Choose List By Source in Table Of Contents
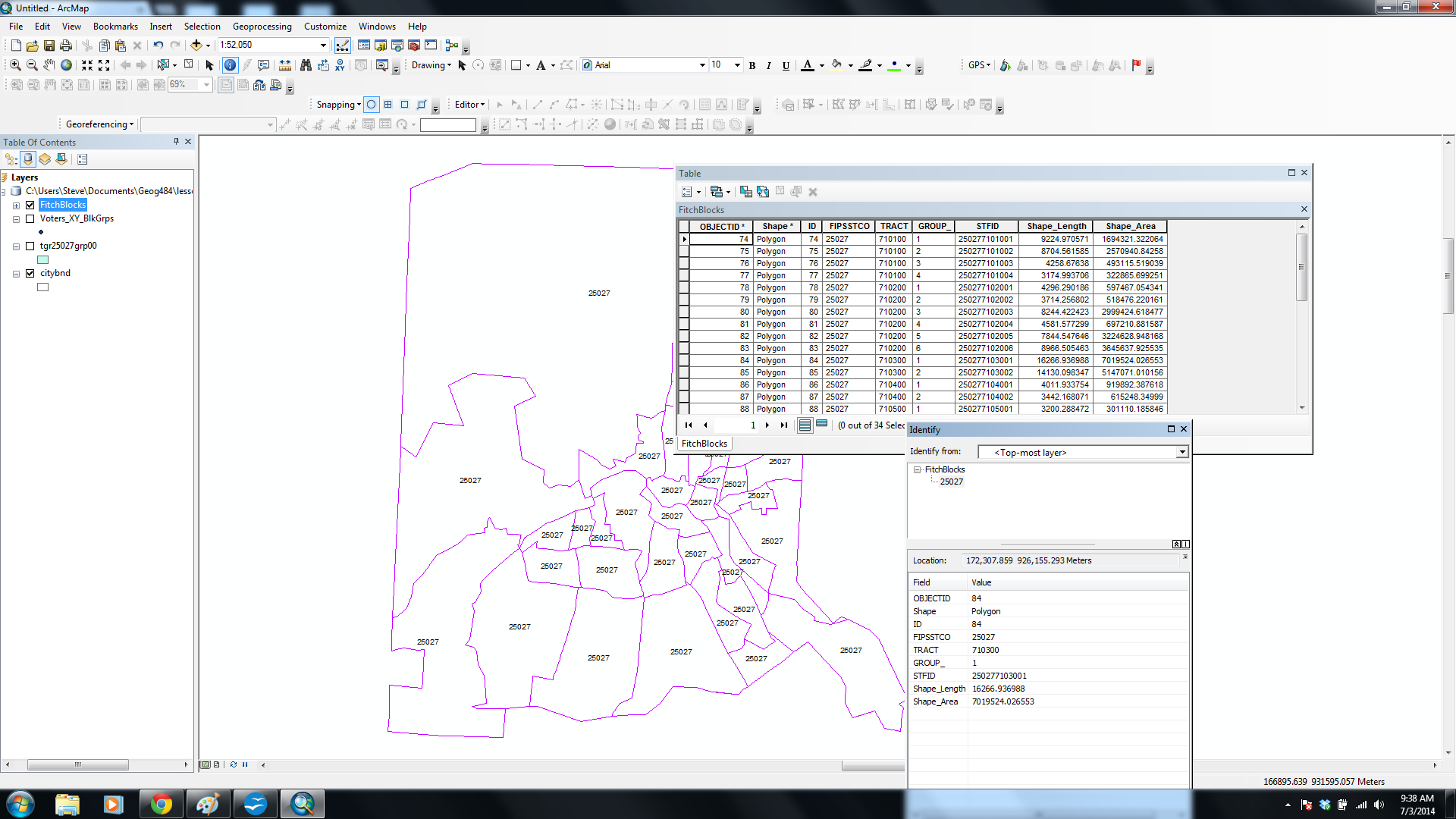Screen dimensions: 1456x819 tap(28, 159)
